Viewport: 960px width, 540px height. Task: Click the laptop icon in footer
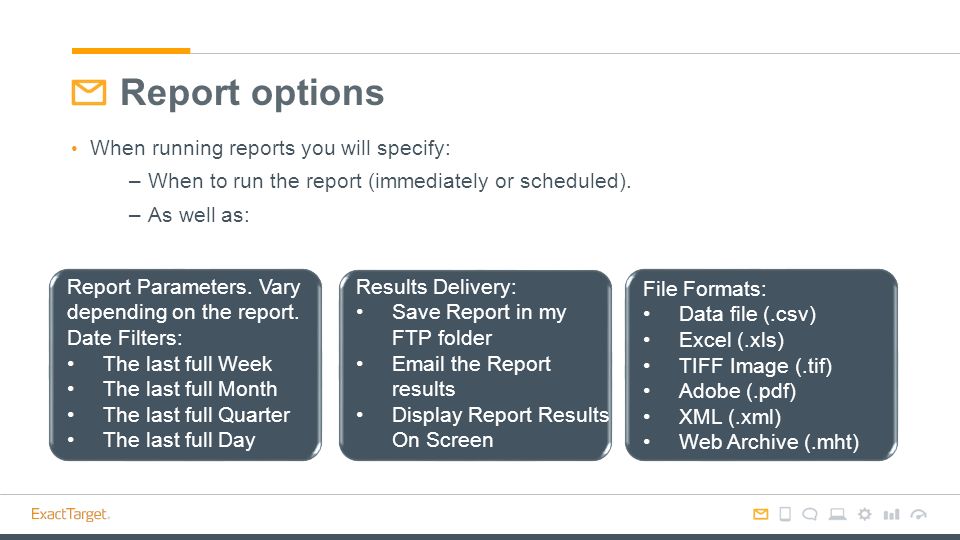(838, 514)
